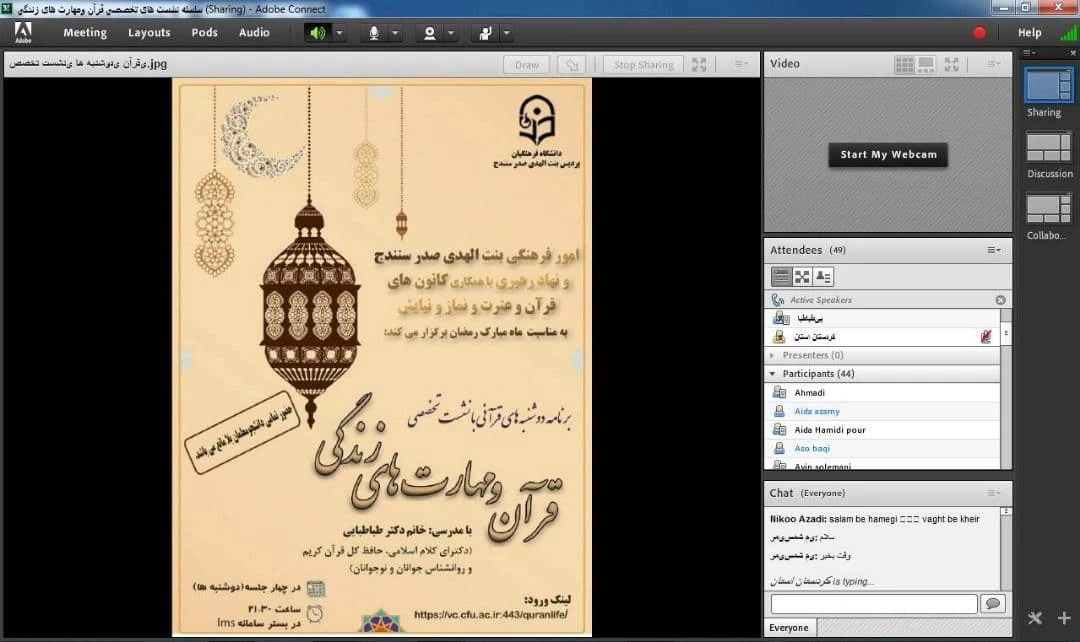Screen dimensions: 1080x642
Task: Click the send chat message bubble icon
Action: pyautogui.click(x=992, y=603)
